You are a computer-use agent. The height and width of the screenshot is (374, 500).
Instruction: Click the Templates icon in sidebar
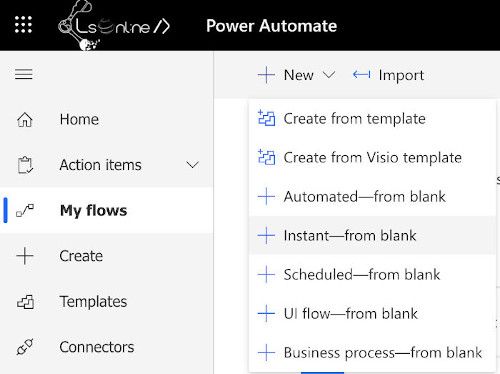[x=25, y=302]
